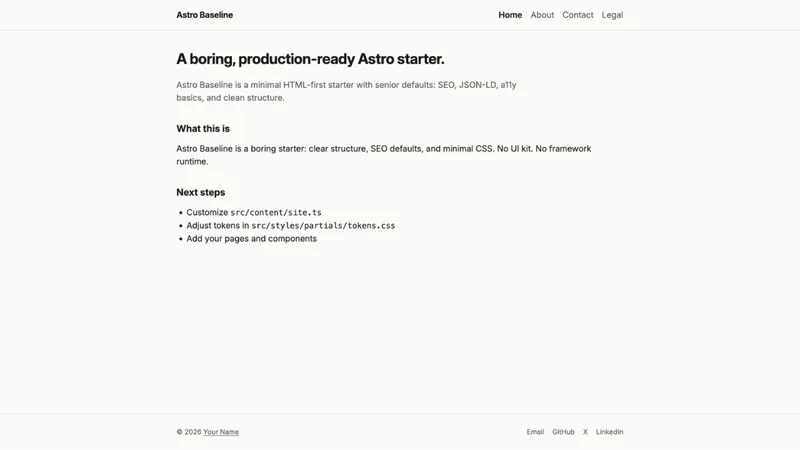Click the © 2026 copyright text
The image size is (800, 450).
click(188, 432)
